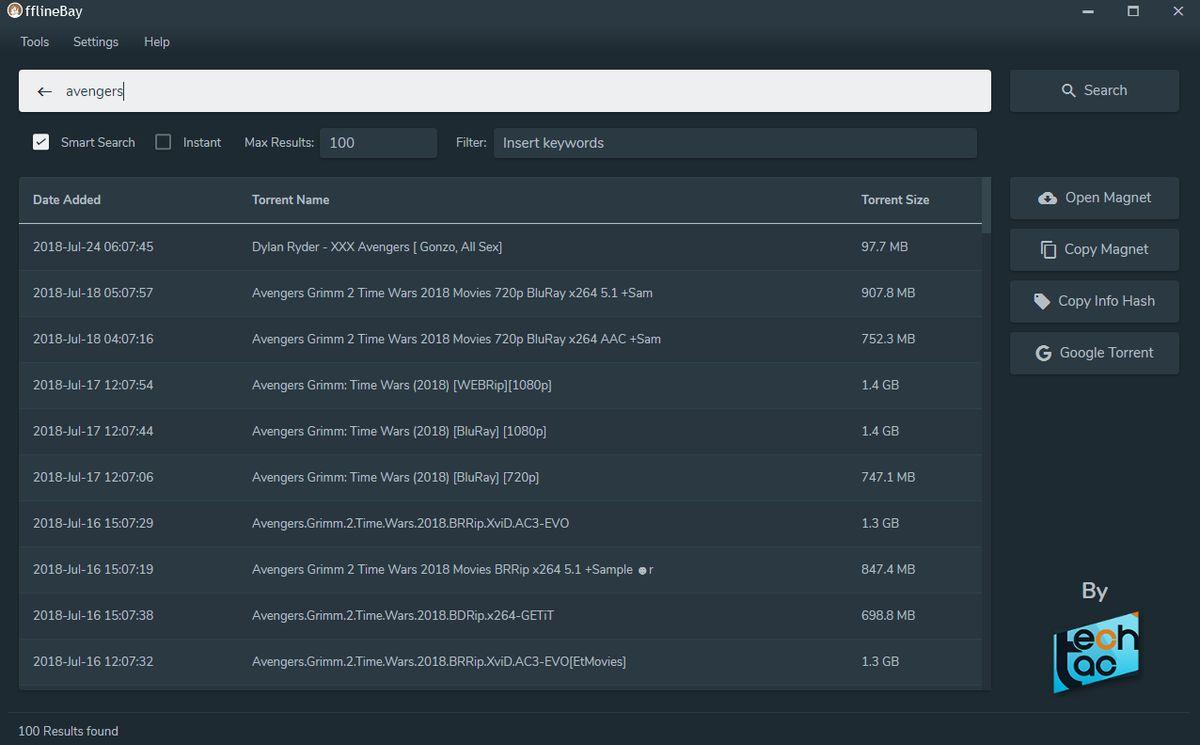Image resolution: width=1200 pixels, height=745 pixels.
Task: Click the 847.4 MB size cell
Action: 888,569
